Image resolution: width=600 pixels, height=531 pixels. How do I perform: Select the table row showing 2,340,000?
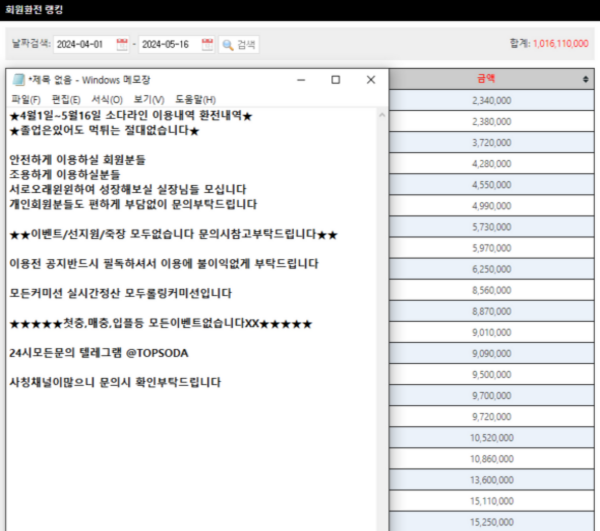[x=491, y=100]
